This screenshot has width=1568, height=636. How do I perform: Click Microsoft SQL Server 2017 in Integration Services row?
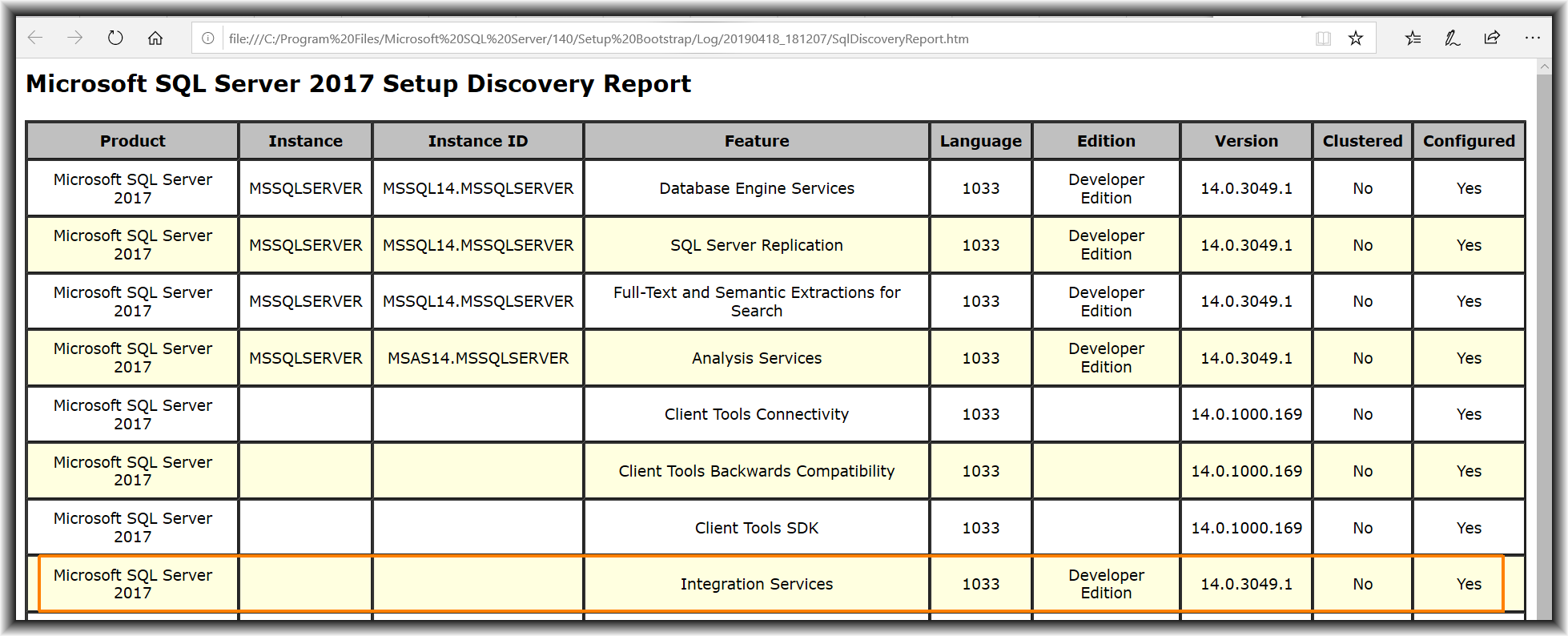point(133,584)
